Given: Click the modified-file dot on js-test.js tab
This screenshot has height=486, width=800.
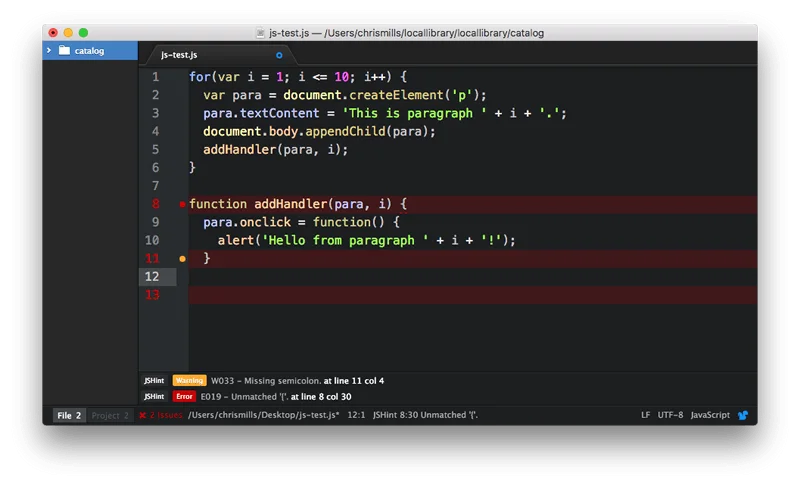Looking at the screenshot, I should pos(279,55).
